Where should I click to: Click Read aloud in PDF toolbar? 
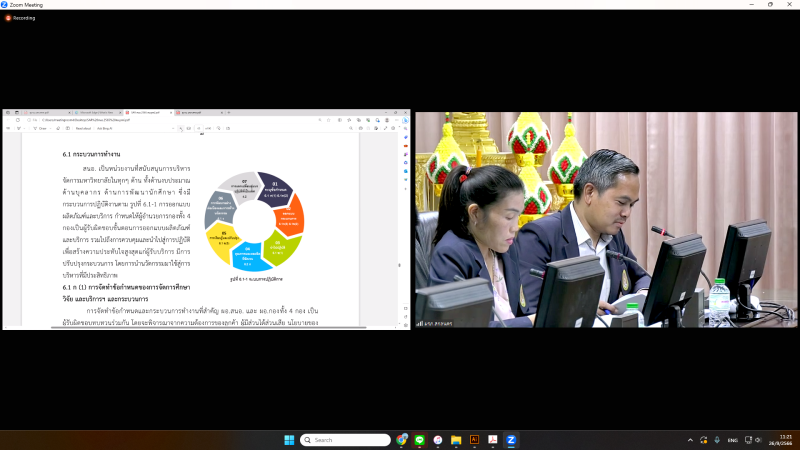pos(83,128)
